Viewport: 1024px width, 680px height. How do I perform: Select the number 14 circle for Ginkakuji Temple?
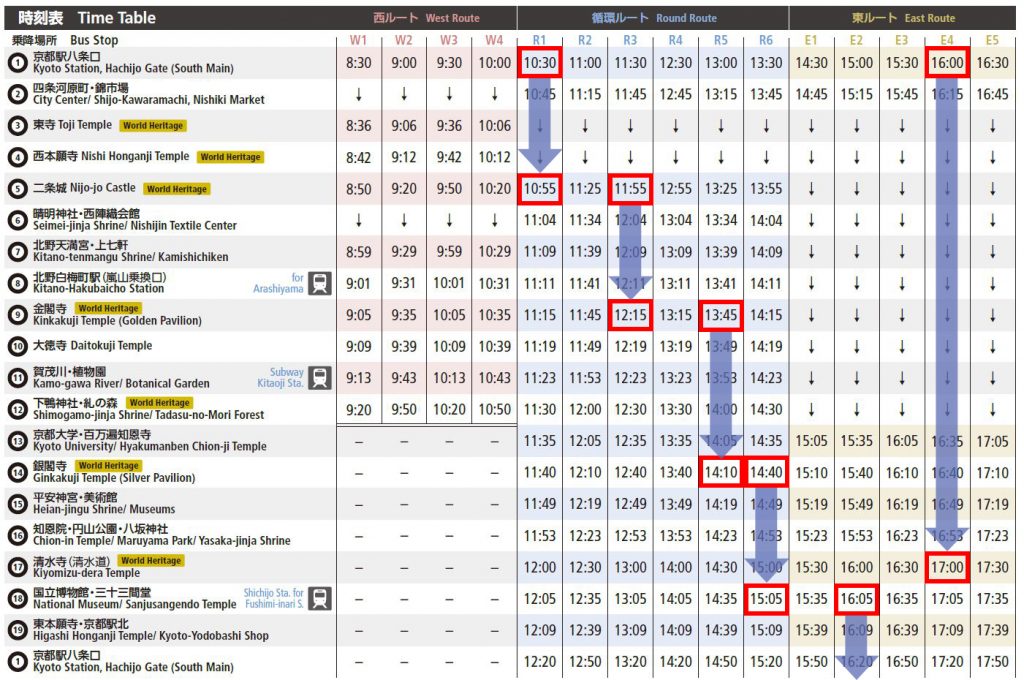point(17,472)
